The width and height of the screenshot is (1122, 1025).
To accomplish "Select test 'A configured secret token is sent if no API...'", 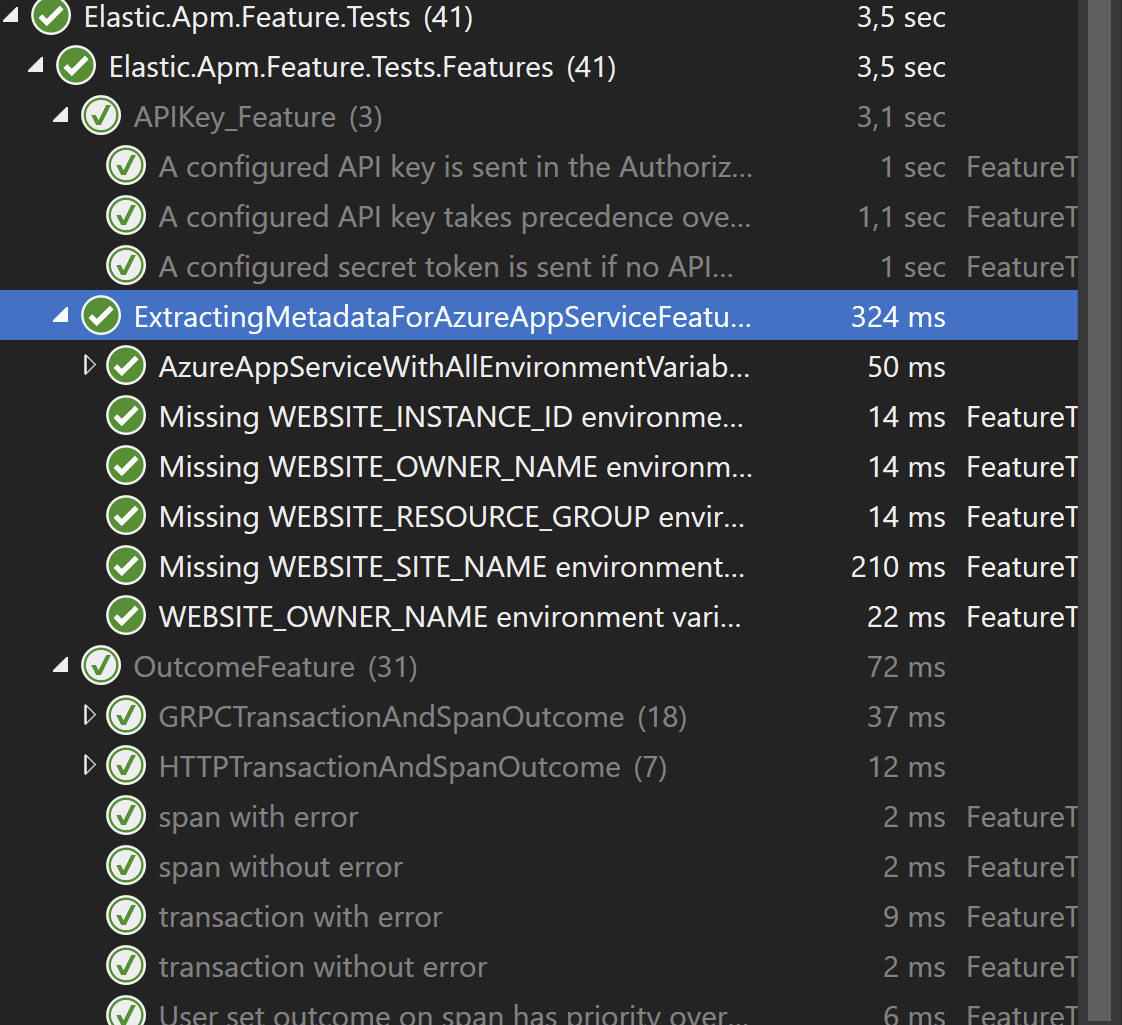I will click(539, 266).
